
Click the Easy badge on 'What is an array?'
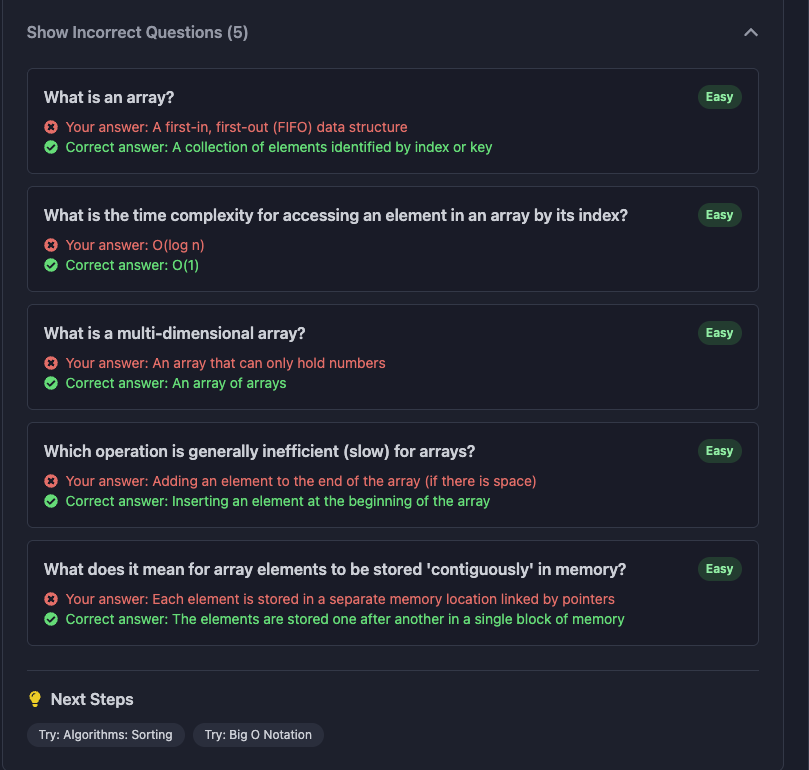719,97
